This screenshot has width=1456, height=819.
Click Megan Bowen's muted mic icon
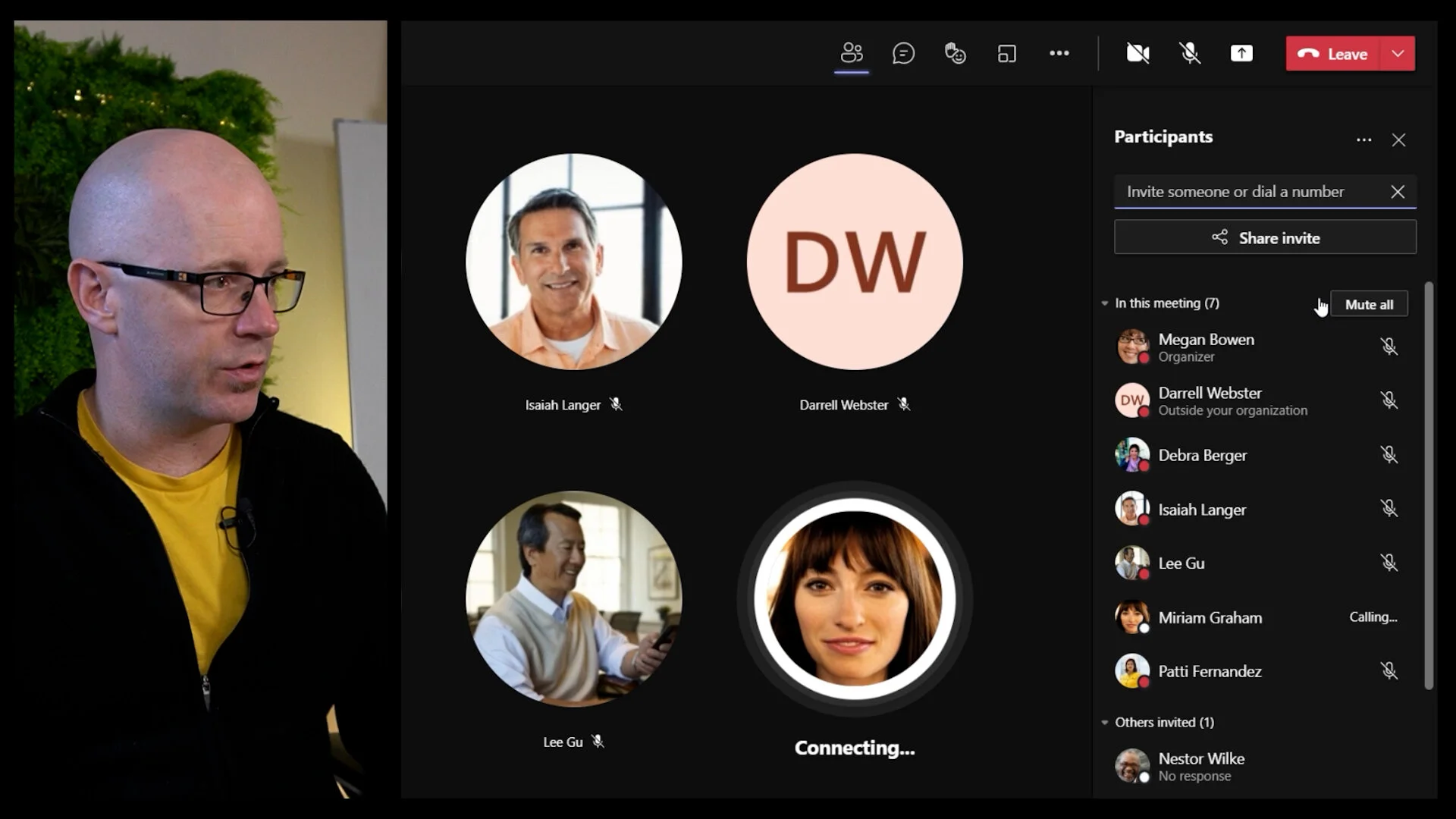coord(1389,347)
